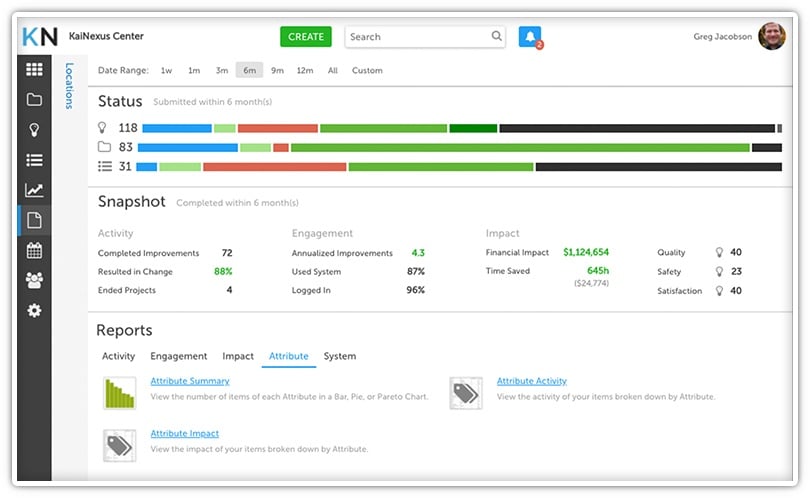Open the folder icon in left sidebar
The height and width of the screenshot is (498, 810).
click(34, 100)
